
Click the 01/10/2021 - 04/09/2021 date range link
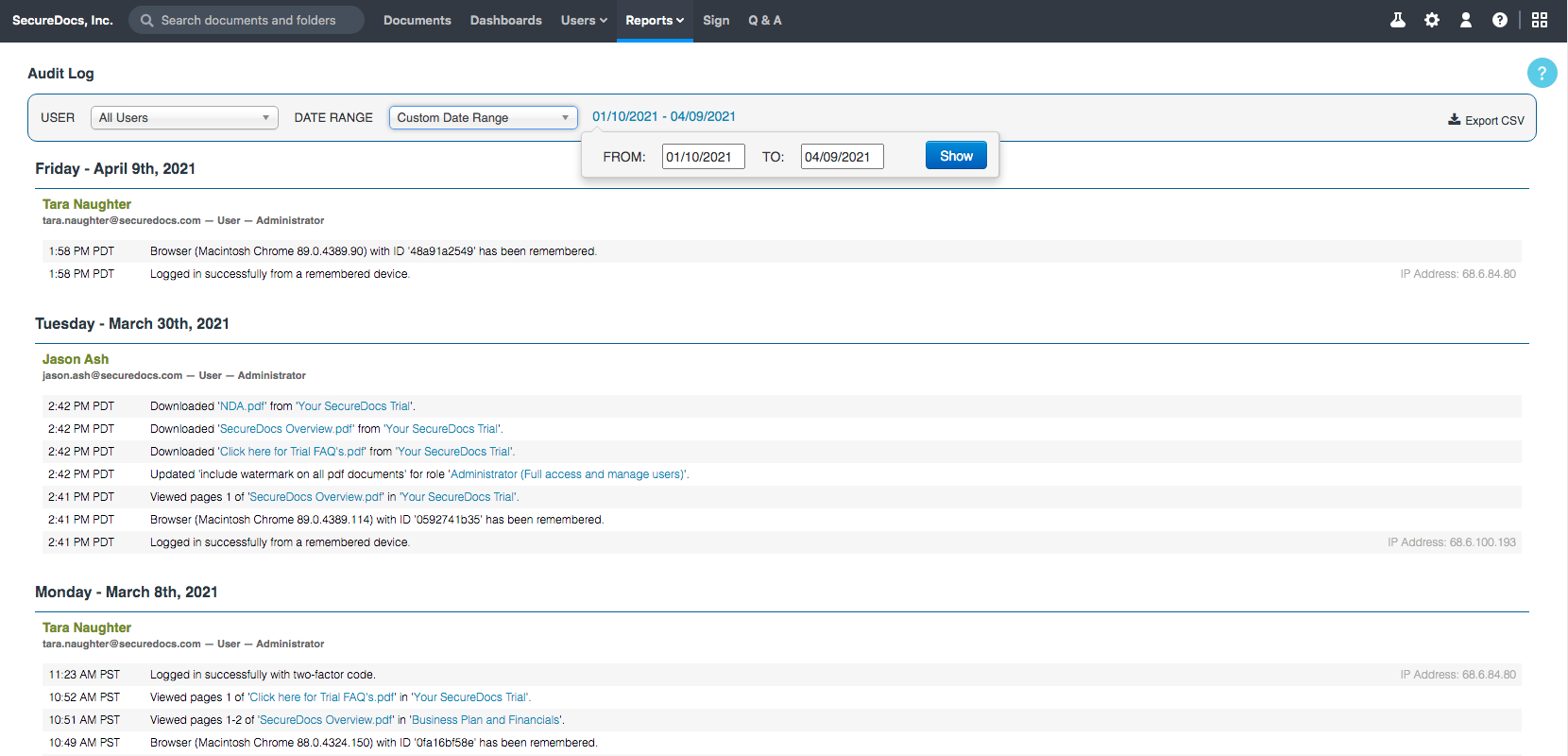[x=664, y=116]
